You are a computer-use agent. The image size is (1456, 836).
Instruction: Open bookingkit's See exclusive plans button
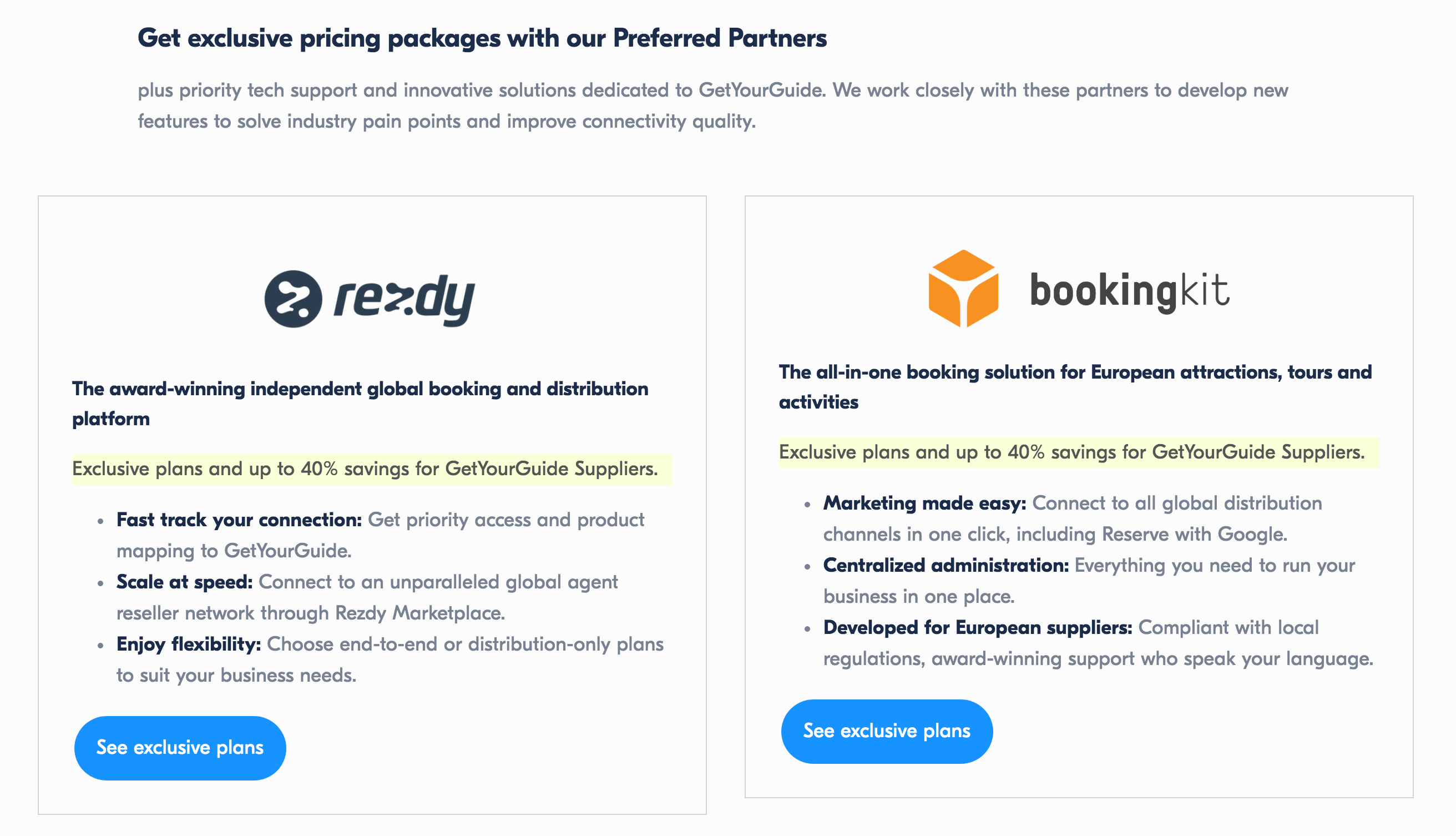(887, 731)
